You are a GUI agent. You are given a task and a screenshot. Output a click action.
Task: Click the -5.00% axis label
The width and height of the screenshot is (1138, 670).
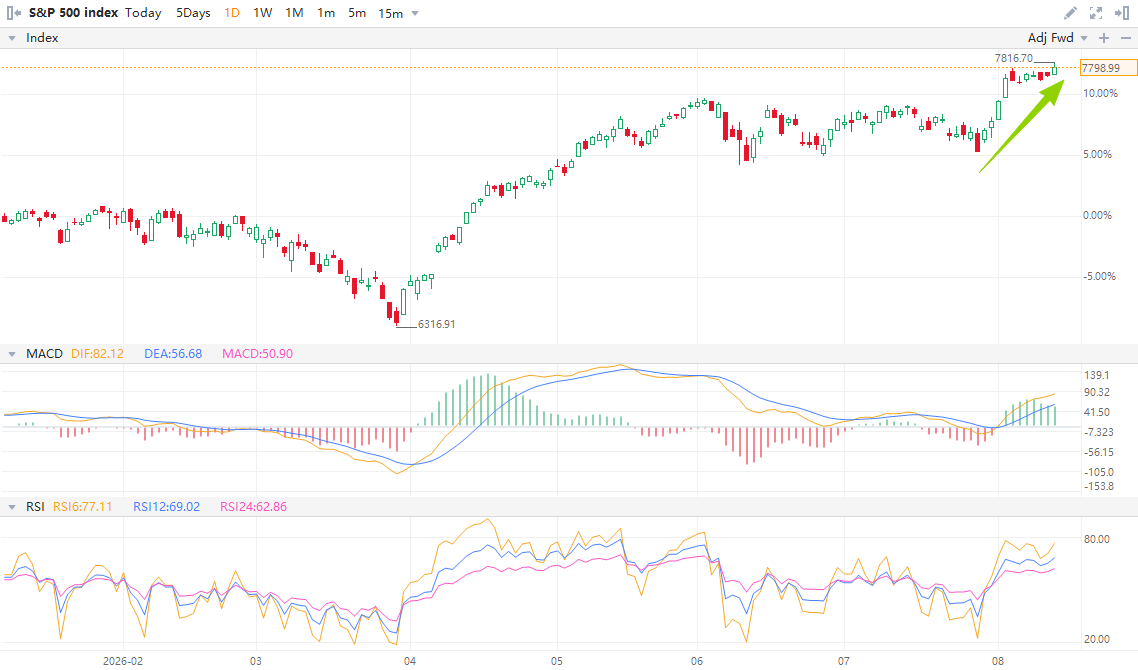(1100, 276)
